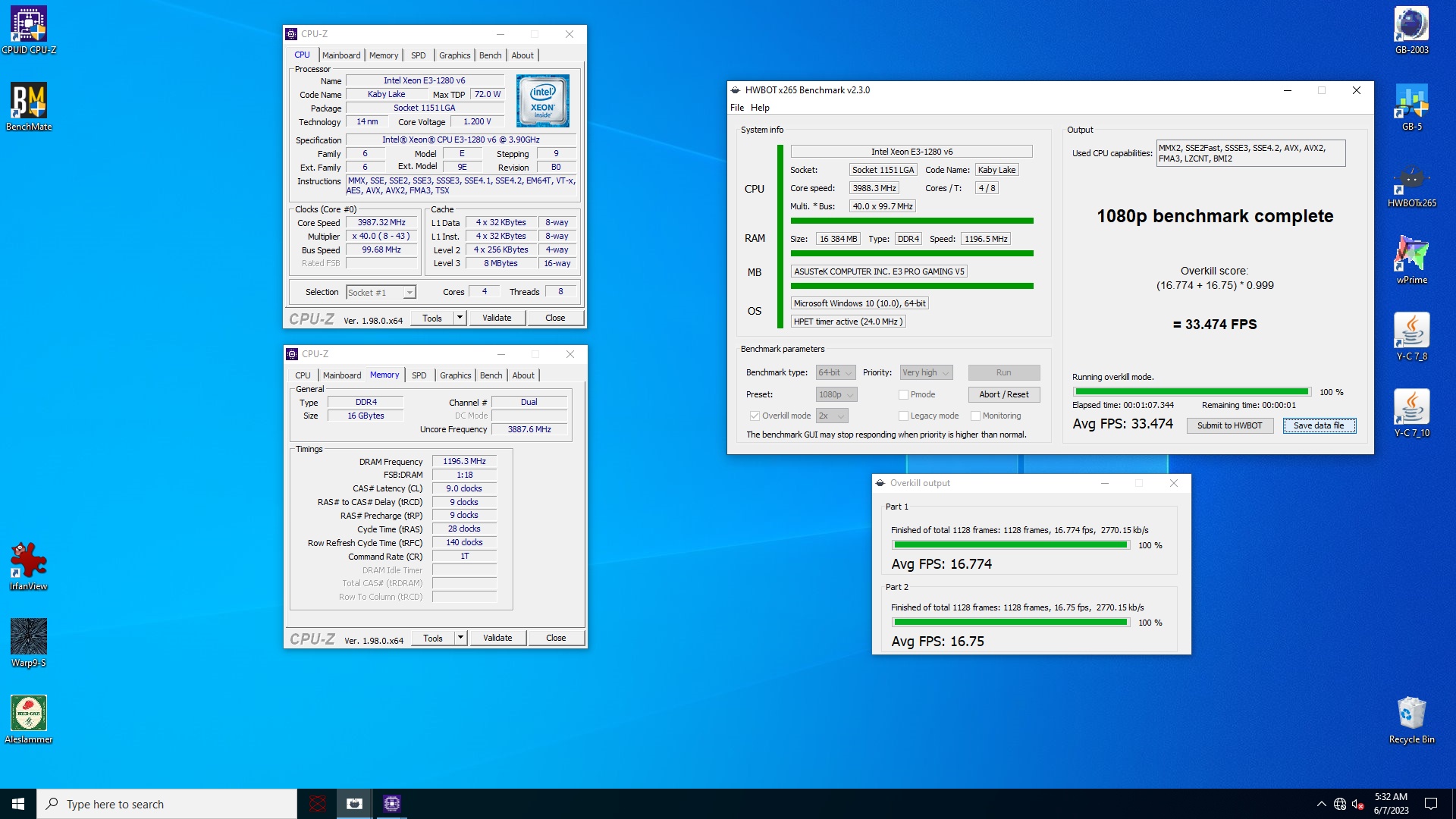Viewport: 1456px width, 819px height.
Task: Toggle Monitoring checkbox
Action: point(975,416)
